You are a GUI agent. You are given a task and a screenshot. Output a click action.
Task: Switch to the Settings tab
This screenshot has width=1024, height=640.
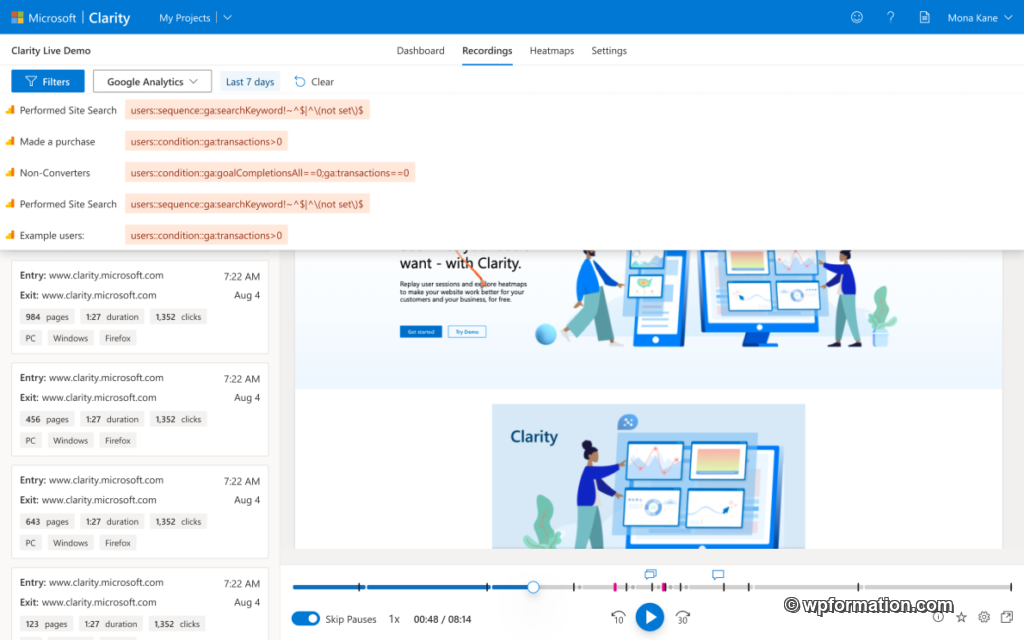pos(609,50)
